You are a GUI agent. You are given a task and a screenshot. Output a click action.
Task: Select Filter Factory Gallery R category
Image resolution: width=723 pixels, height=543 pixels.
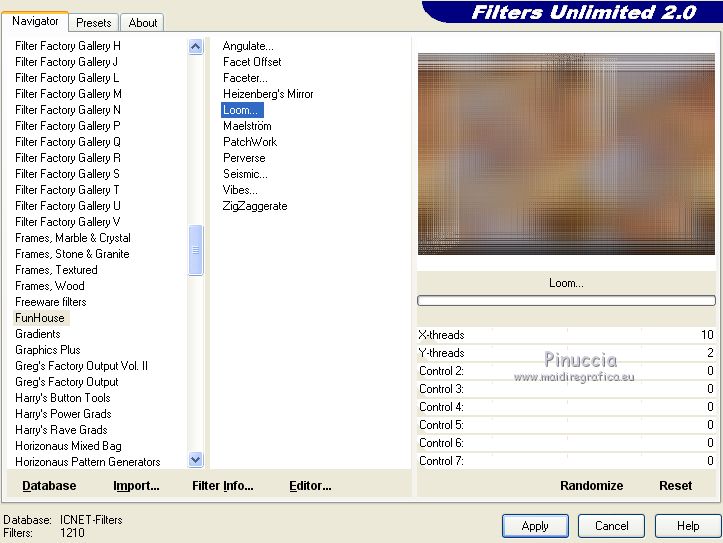(x=68, y=158)
